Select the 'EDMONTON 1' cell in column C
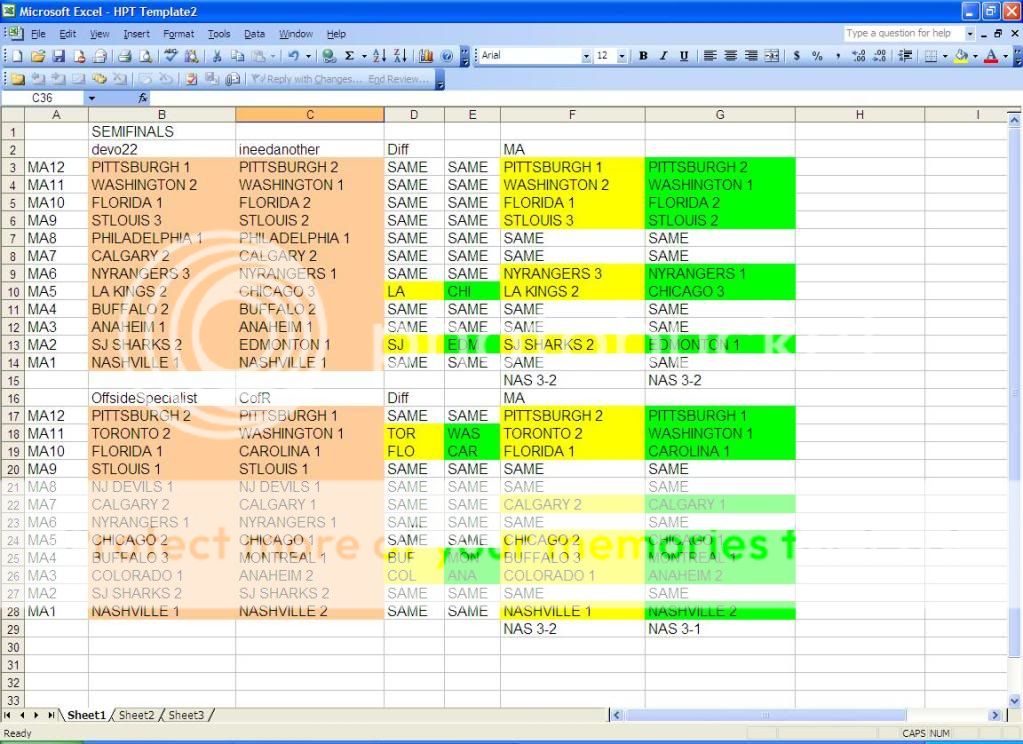The height and width of the screenshot is (744, 1023). tap(310, 345)
